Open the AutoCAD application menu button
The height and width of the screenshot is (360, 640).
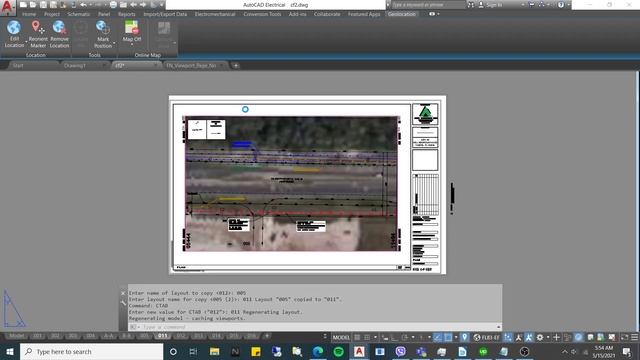coord(7,7)
